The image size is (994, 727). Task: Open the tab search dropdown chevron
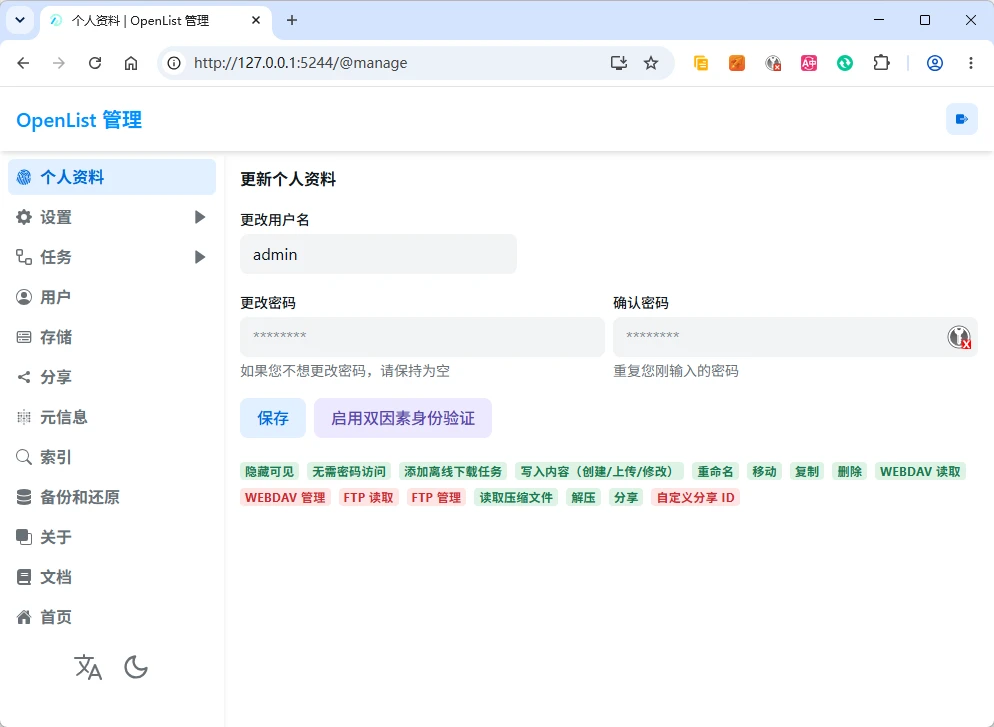[x=20, y=20]
